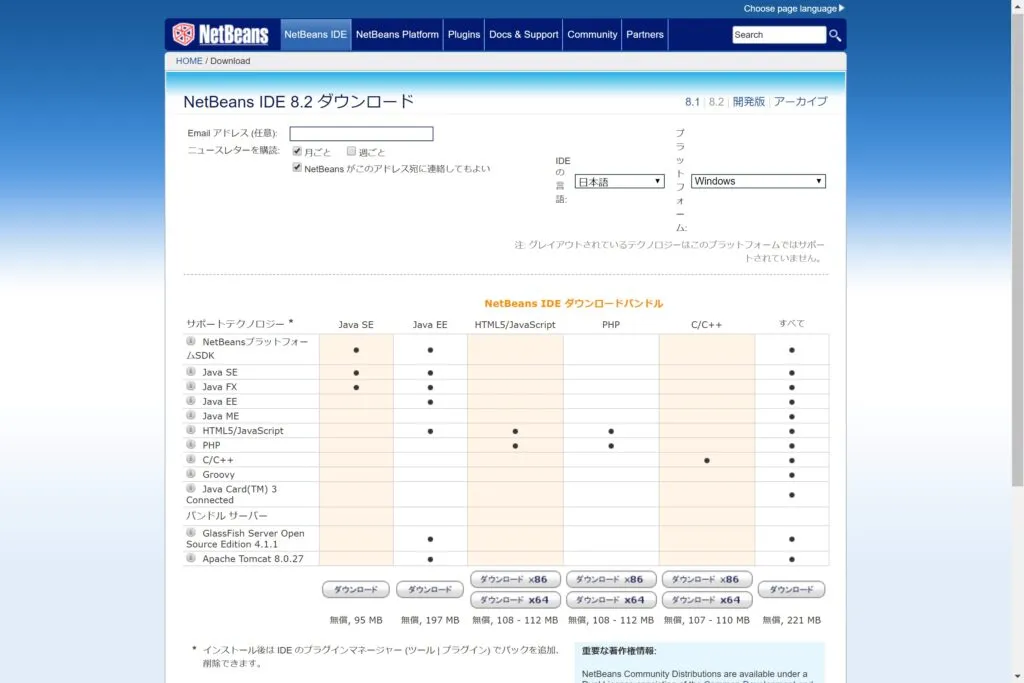
Task: Click the '無償, 197 MB' size text
Action: pyautogui.click(x=430, y=620)
